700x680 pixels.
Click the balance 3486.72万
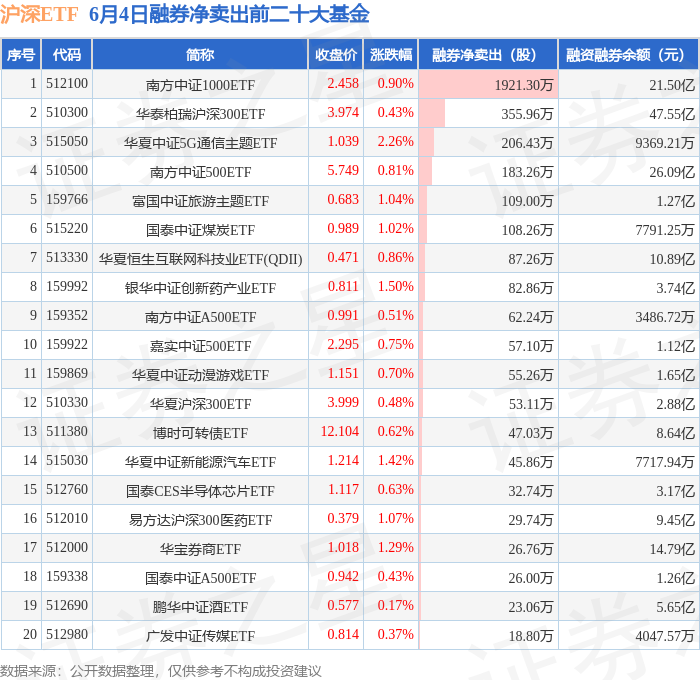[665, 317]
